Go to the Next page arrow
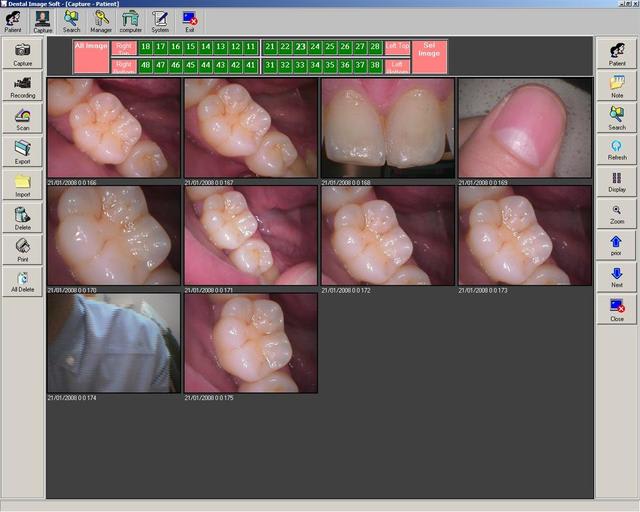This screenshot has height=512, width=640. click(x=616, y=276)
